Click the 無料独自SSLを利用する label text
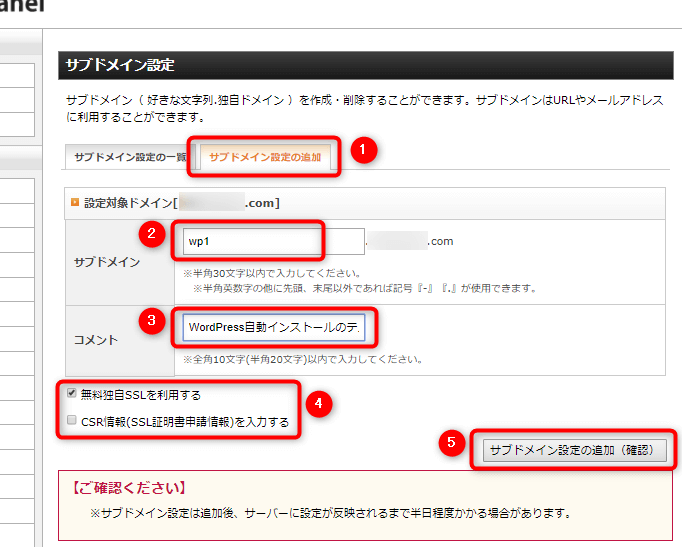682x547 pixels. click(140, 395)
